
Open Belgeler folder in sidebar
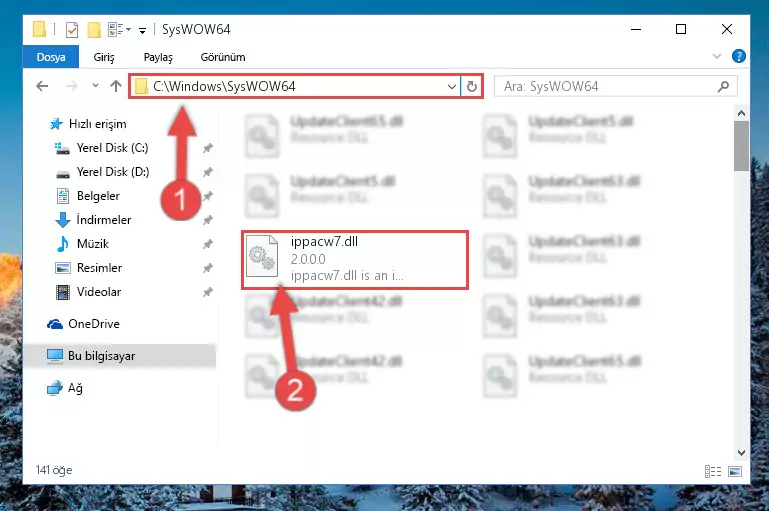(98, 196)
